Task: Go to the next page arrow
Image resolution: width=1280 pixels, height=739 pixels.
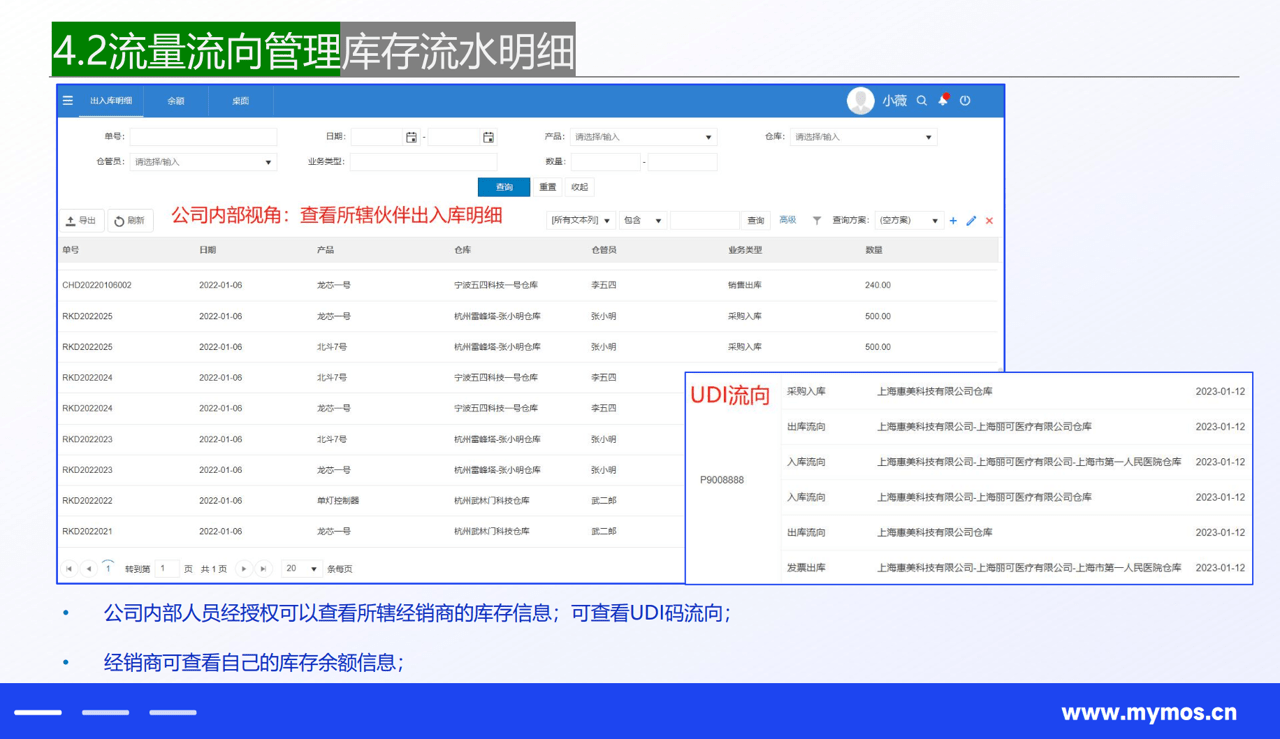Action: [244, 569]
